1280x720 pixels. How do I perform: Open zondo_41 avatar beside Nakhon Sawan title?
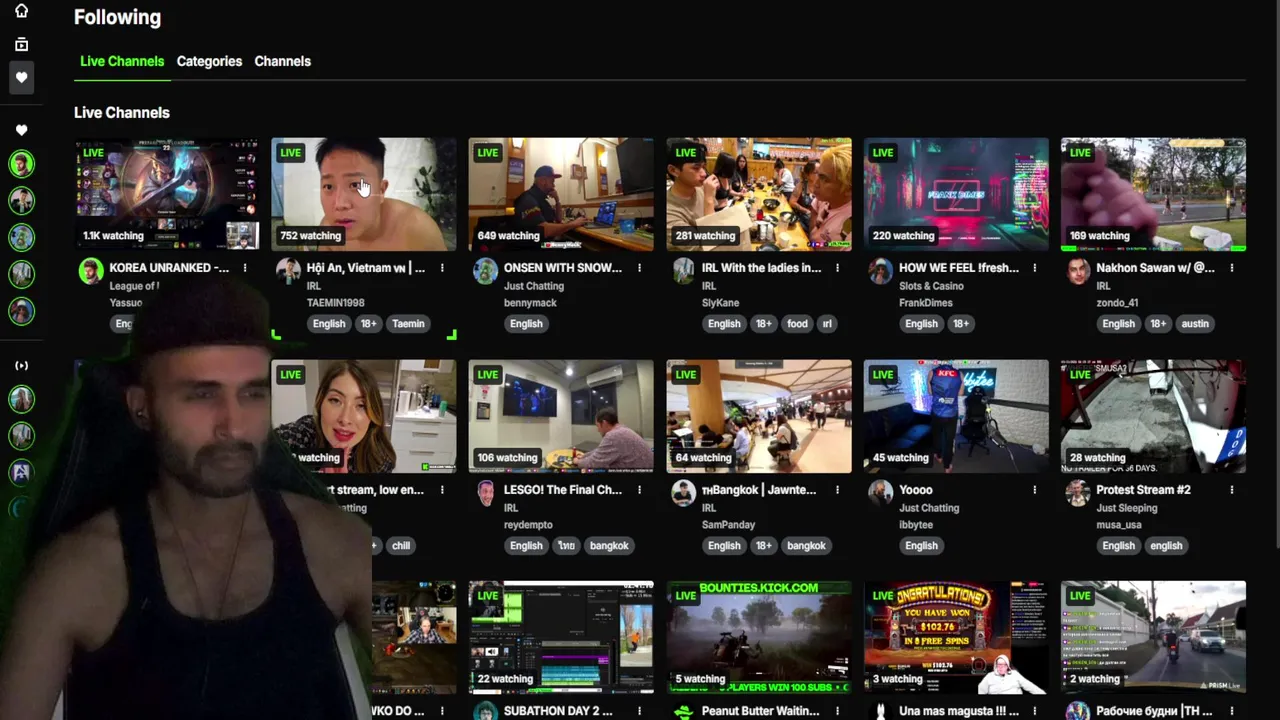1077,271
